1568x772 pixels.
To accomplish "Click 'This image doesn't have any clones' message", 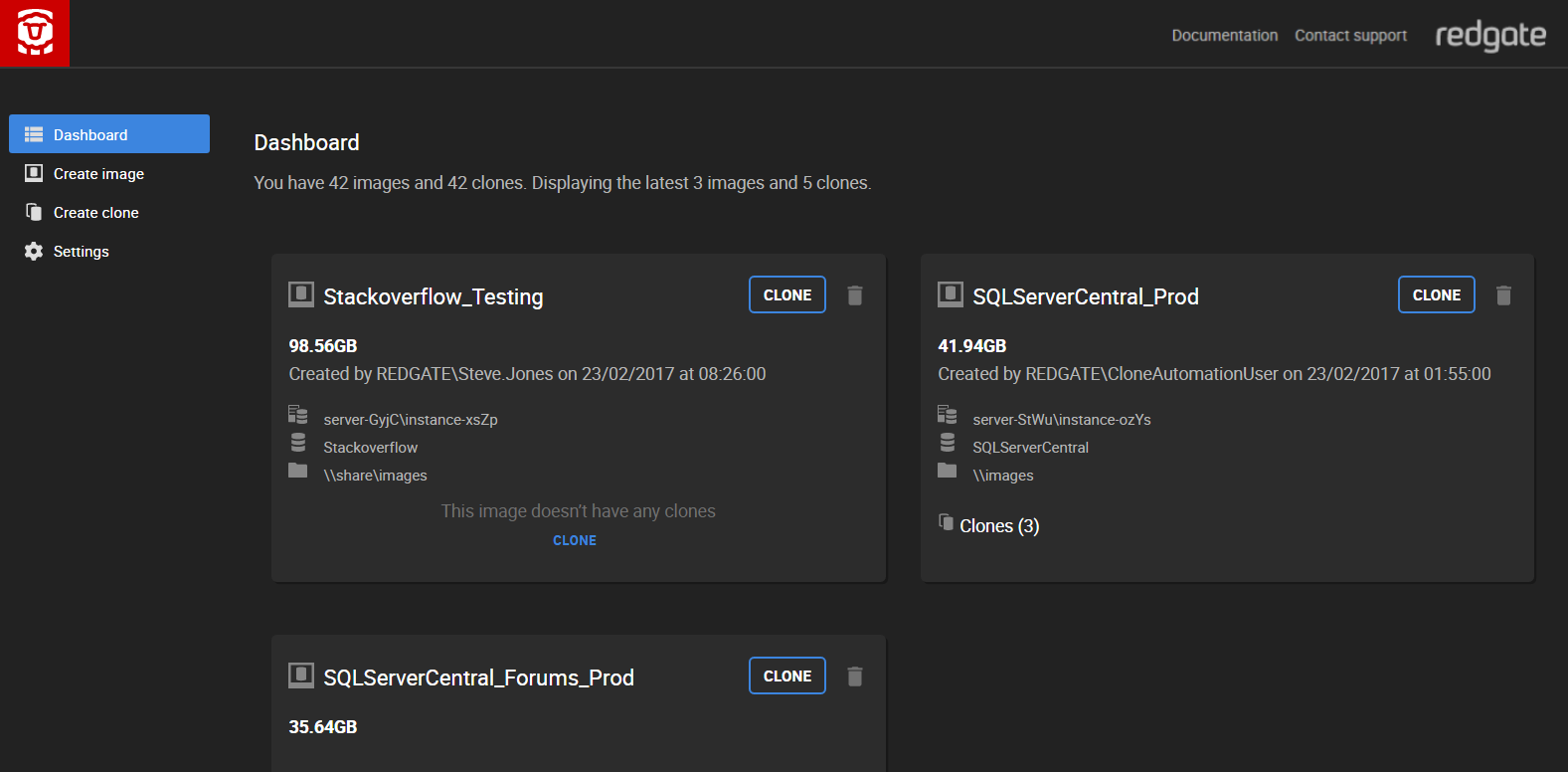I will (x=579, y=511).
